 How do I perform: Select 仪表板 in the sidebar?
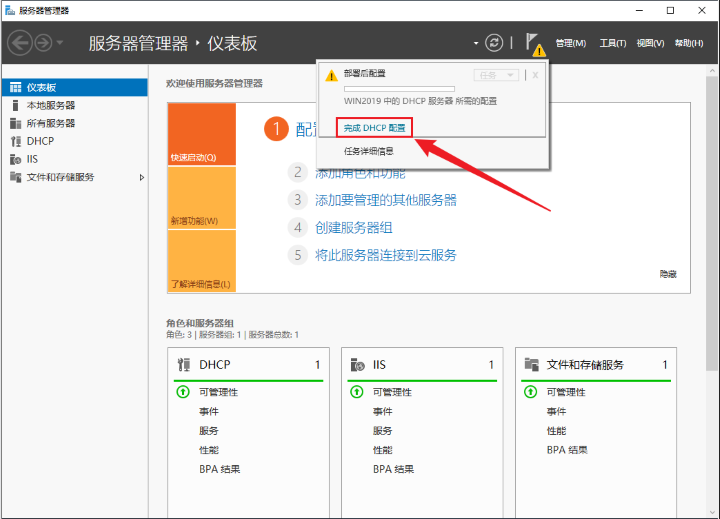75,87
